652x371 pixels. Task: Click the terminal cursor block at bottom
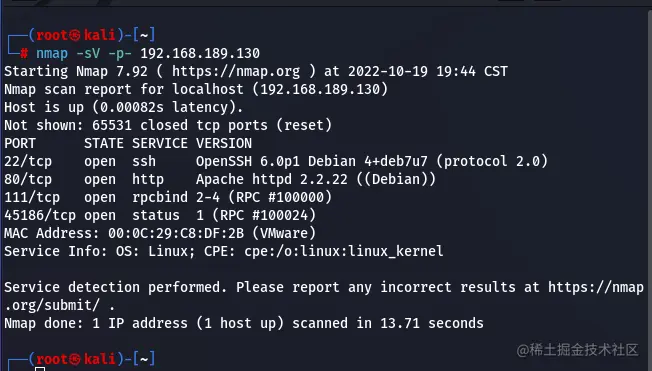tap(40, 369)
